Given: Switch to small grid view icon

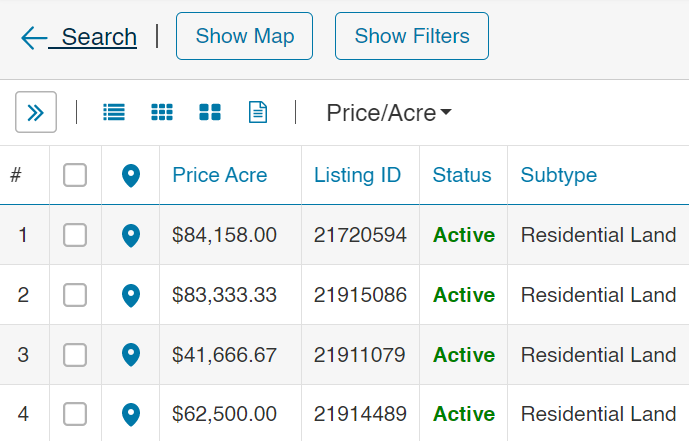Looking at the screenshot, I should coord(162,112).
